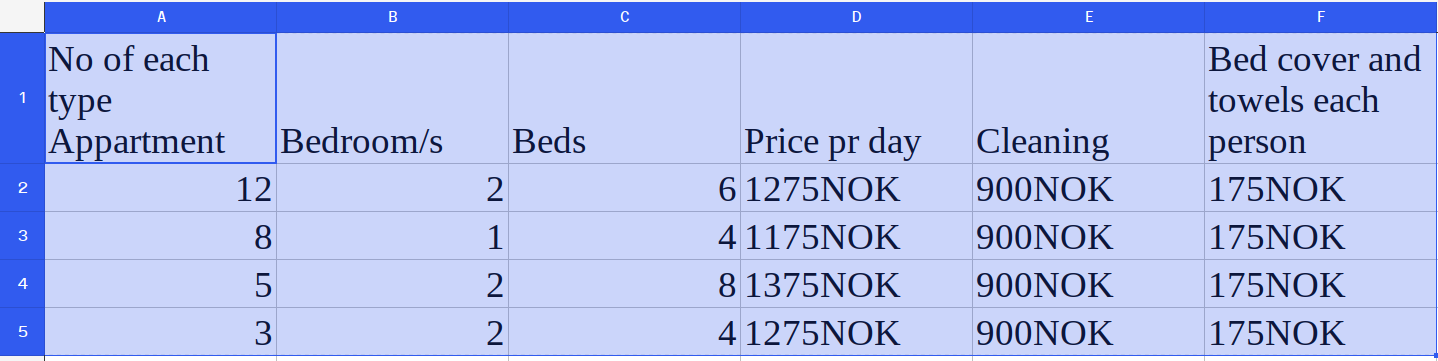Click the select-all corner box
This screenshot has width=1438, height=361.
[22, 17]
